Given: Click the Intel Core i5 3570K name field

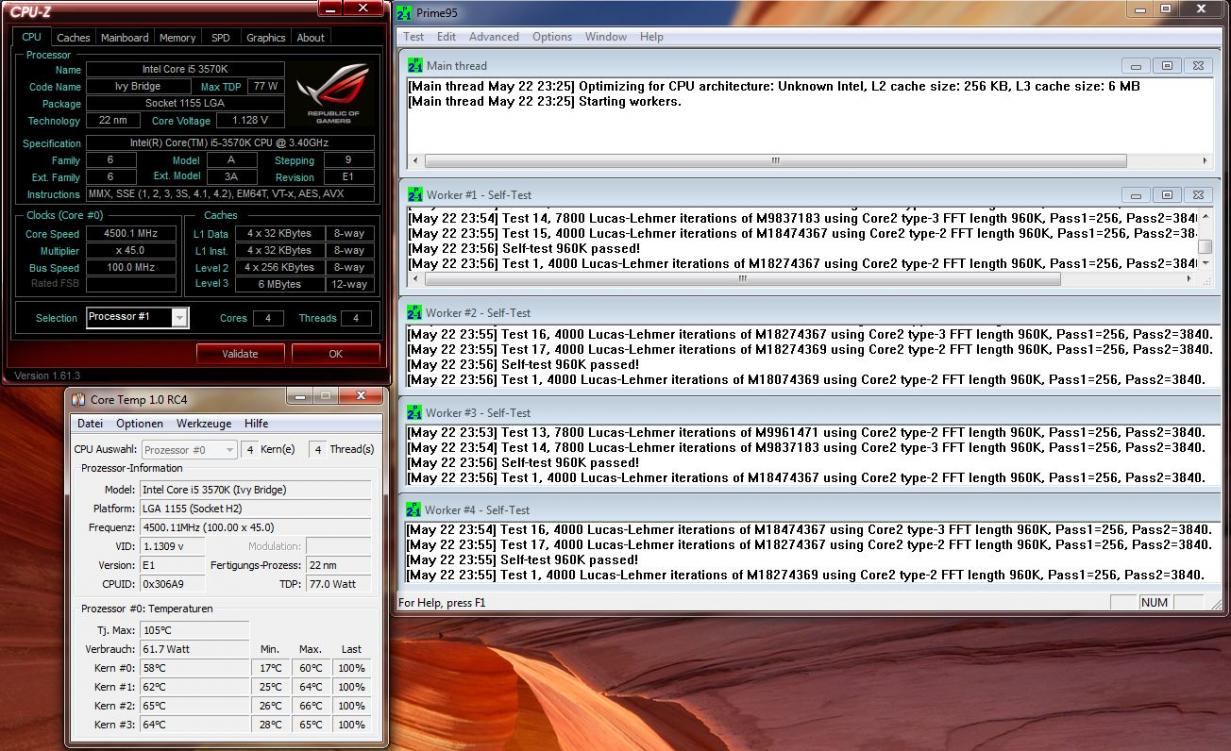Looking at the screenshot, I should pos(185,70).
